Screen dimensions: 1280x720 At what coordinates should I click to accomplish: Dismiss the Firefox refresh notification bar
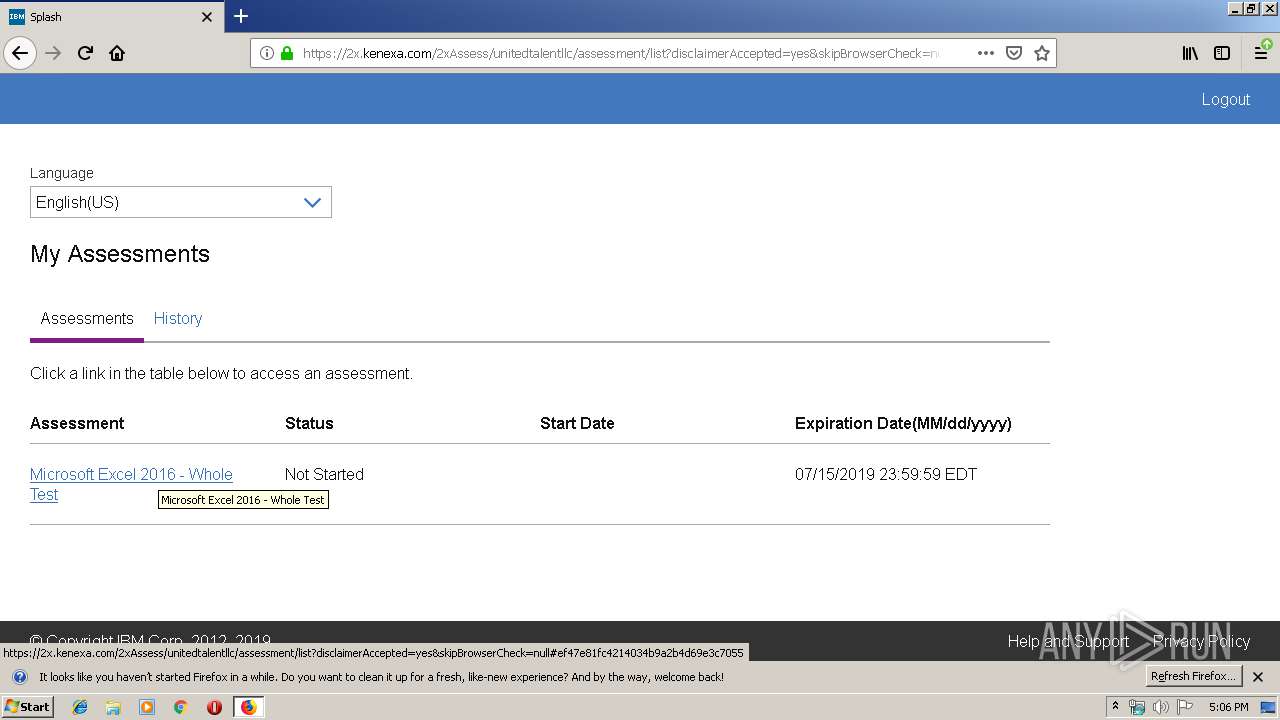tap(1258, 677)
